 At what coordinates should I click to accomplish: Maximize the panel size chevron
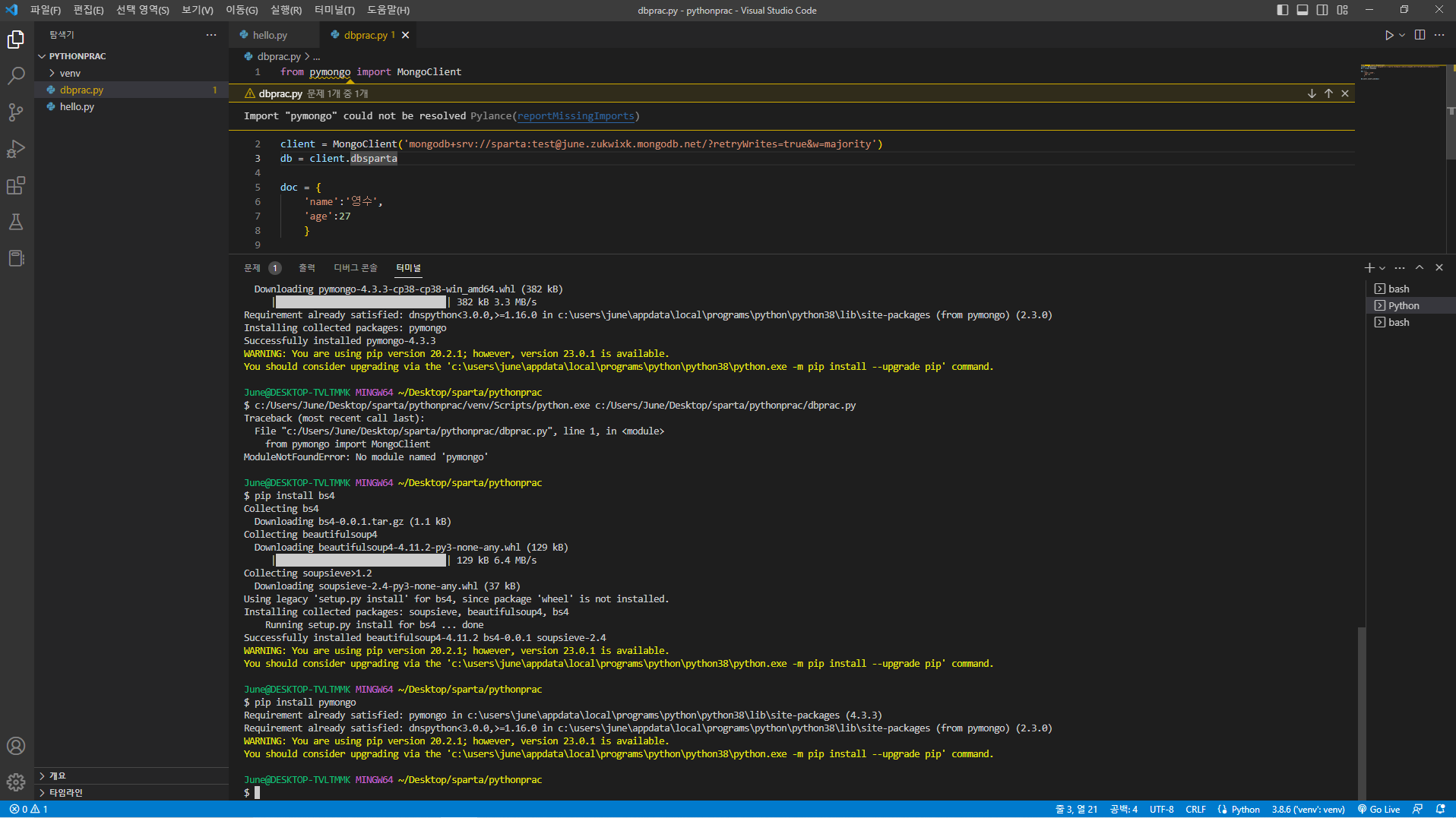[x=1420, y=267]
